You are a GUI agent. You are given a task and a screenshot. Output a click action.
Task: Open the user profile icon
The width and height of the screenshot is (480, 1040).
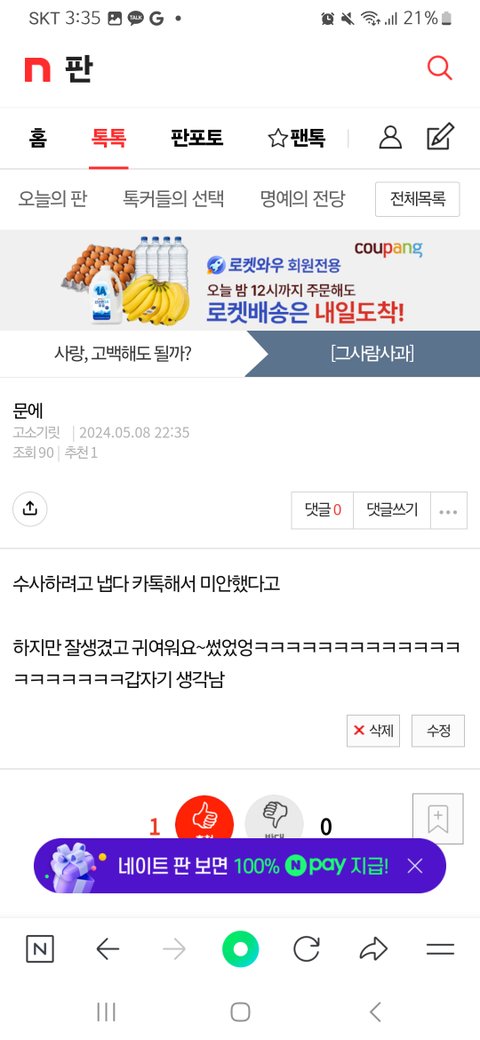tap(390, 137)
